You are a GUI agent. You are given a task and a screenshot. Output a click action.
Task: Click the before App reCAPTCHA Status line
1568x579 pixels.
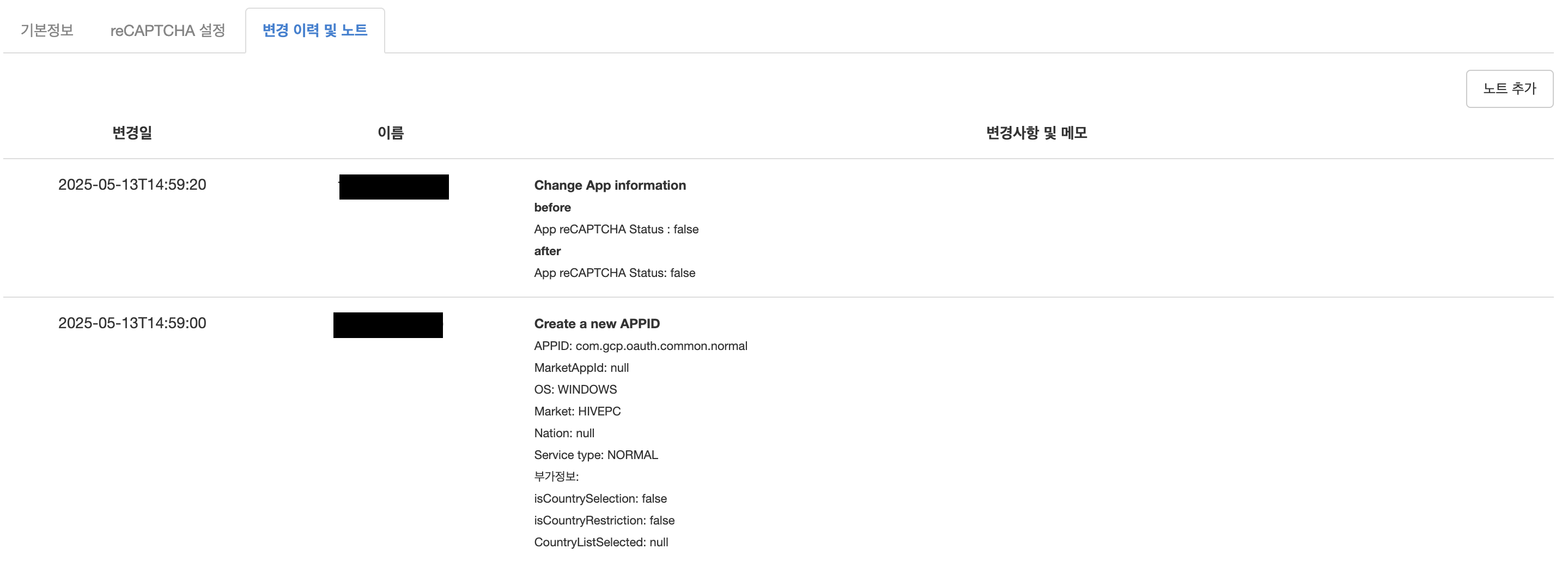click(x=616, y=229)
